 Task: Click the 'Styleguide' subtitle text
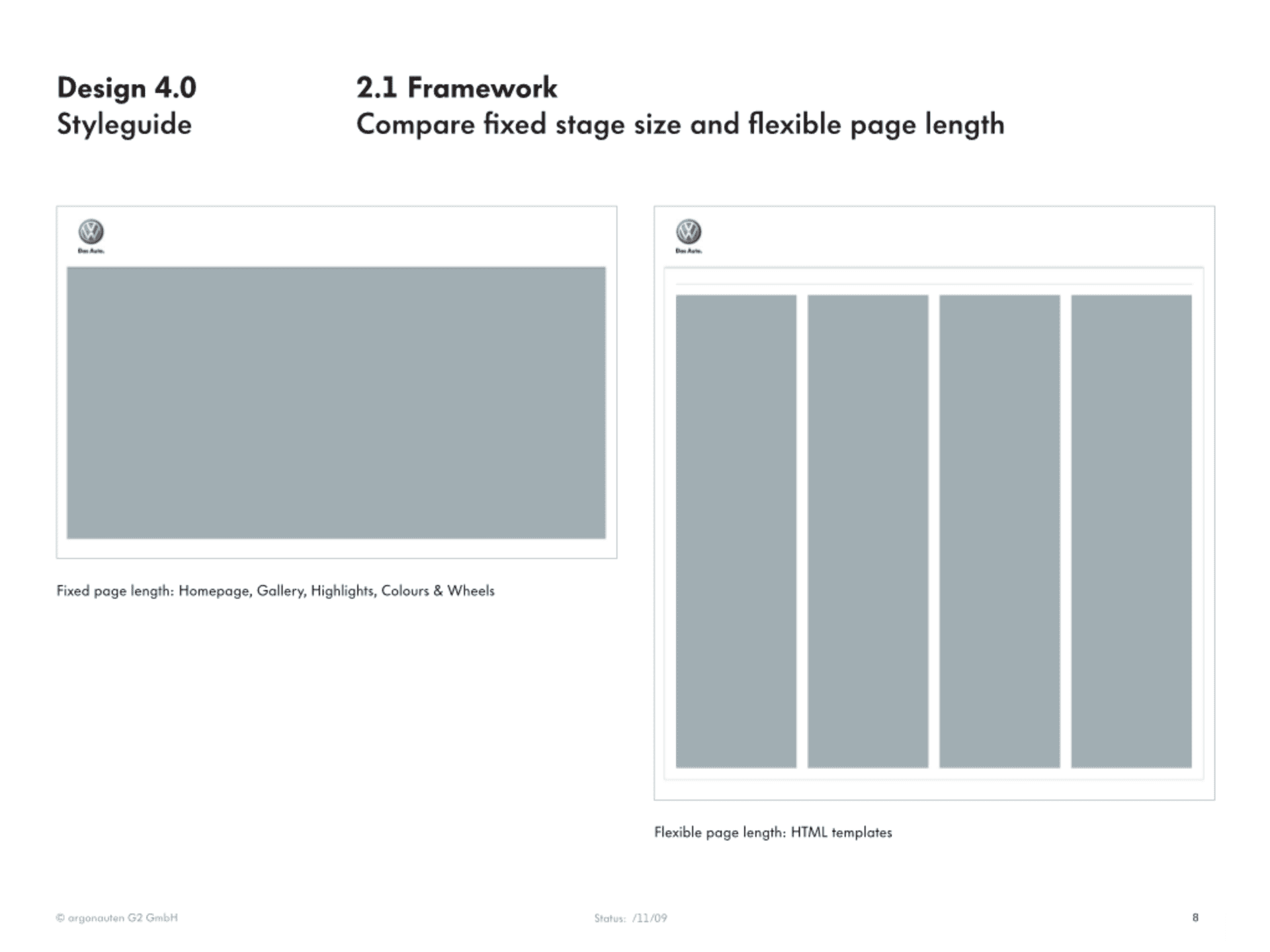tap(124, 125)
